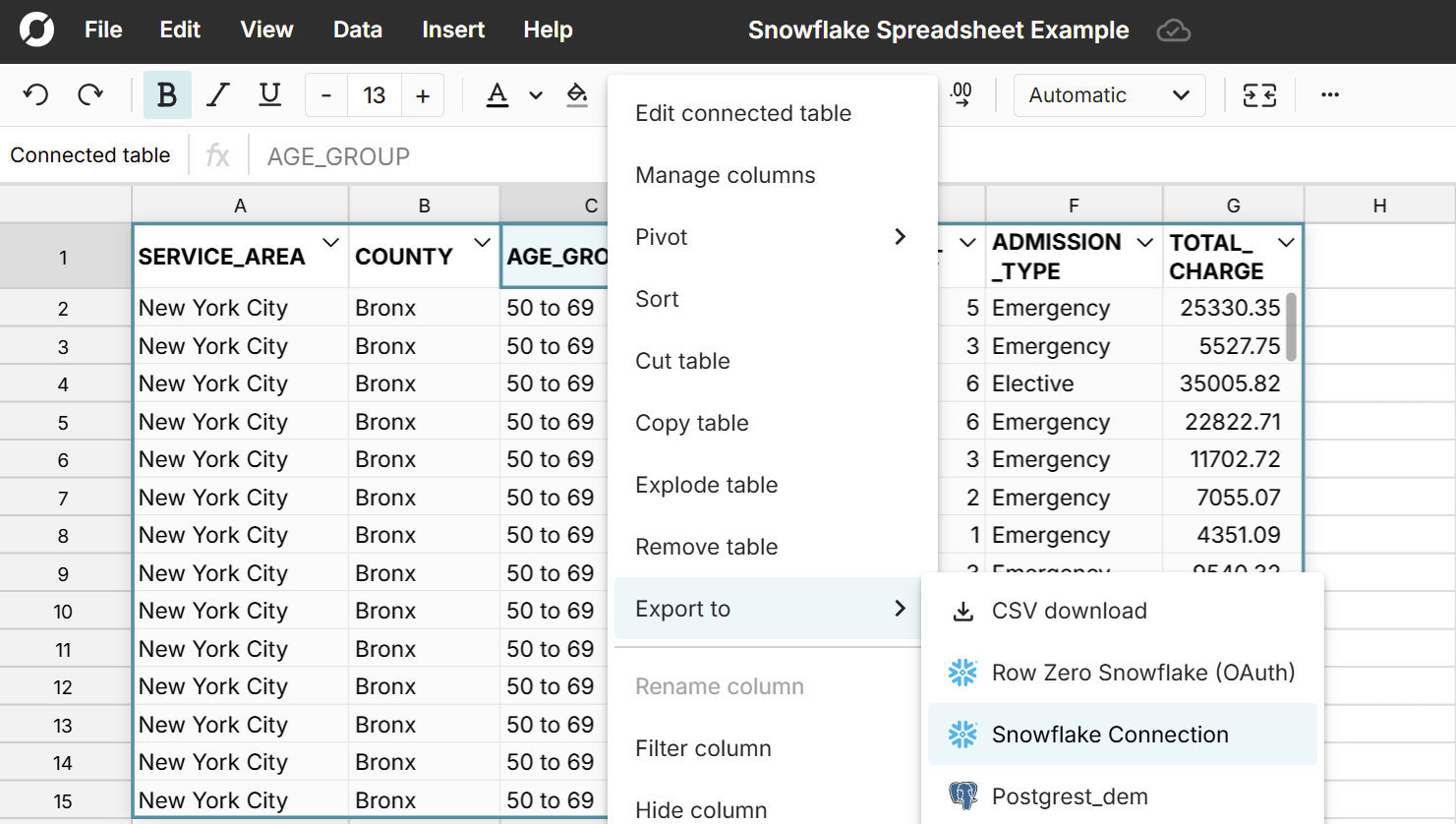Click the Row Zero logo icon

[36, 30]
